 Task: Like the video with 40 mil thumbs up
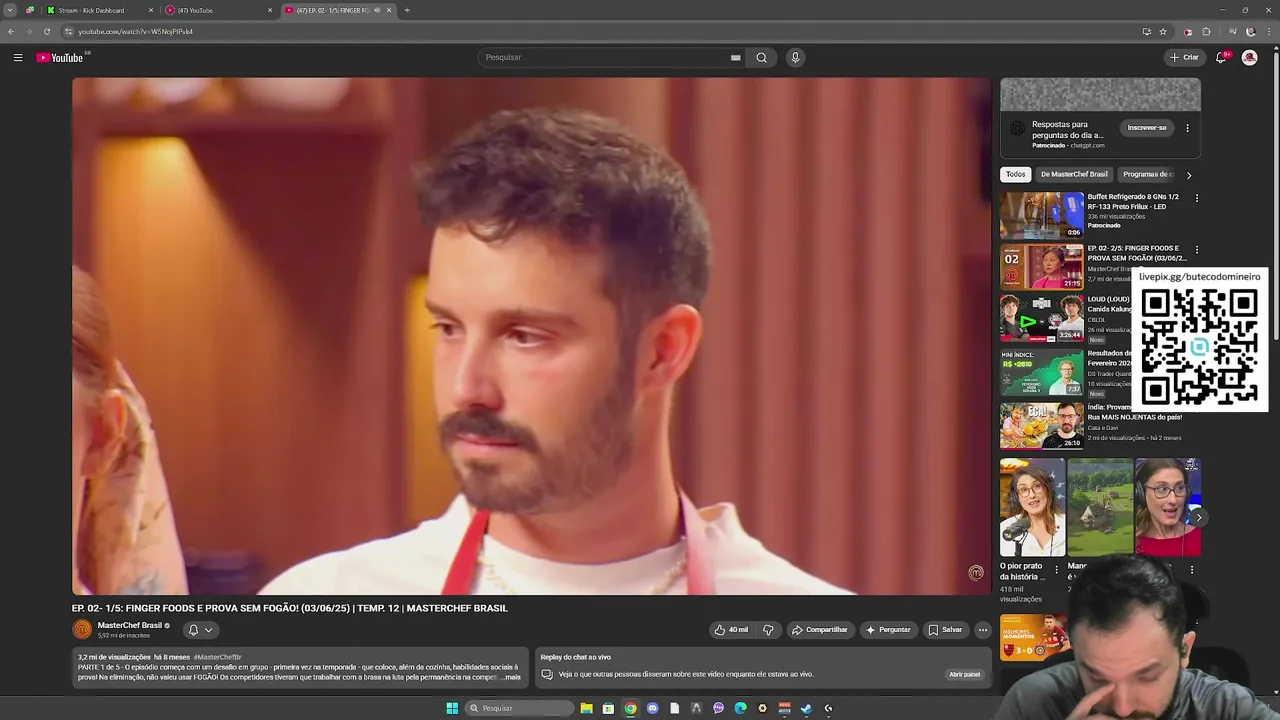tap(731, 630)
